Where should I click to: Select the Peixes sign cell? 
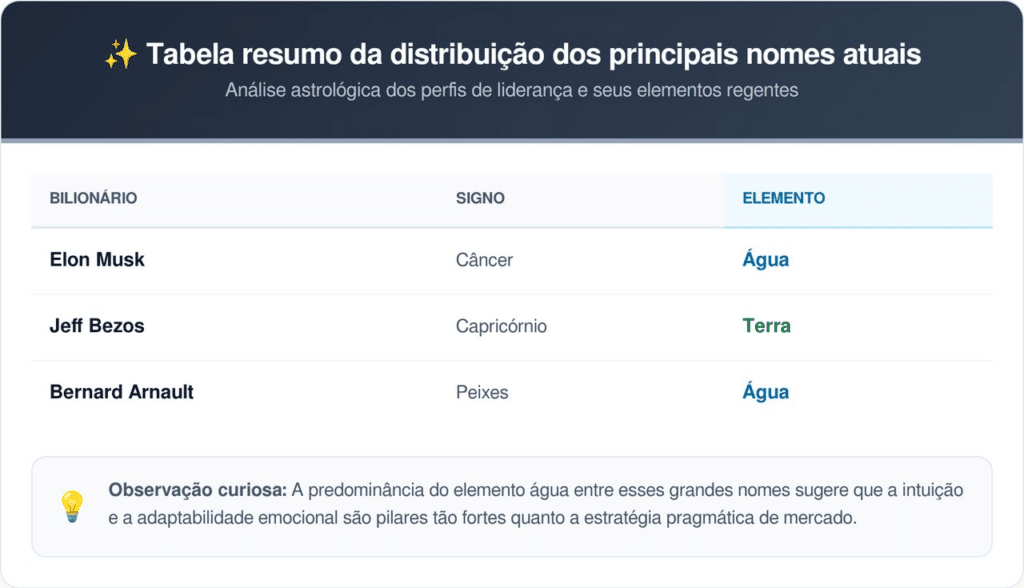click(482, 392)
